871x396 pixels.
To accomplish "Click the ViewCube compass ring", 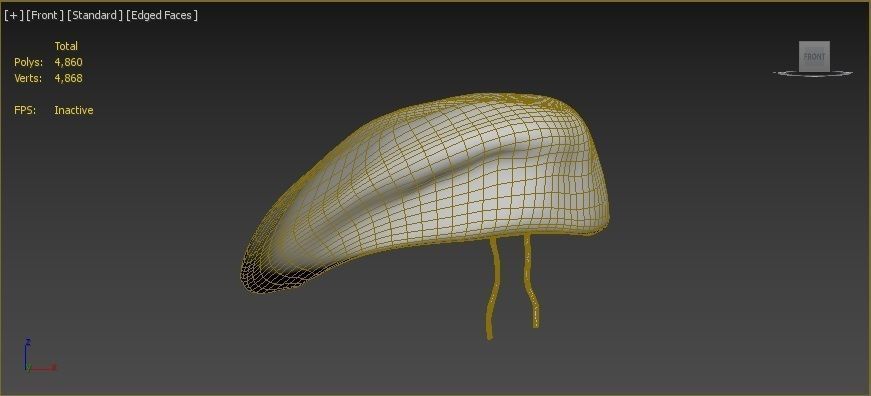I will click(813, 73).
